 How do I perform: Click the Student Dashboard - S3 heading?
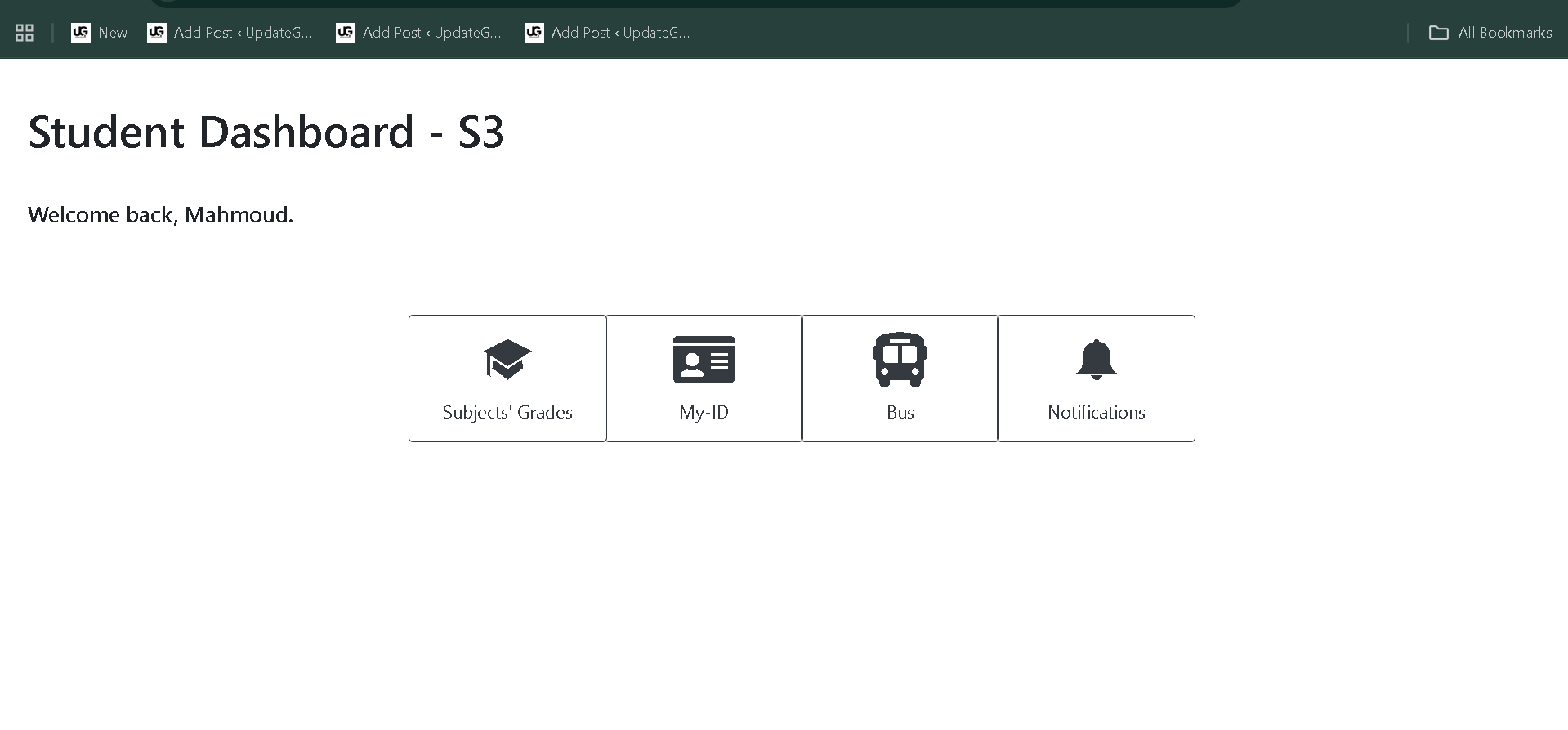click(266, 132)
